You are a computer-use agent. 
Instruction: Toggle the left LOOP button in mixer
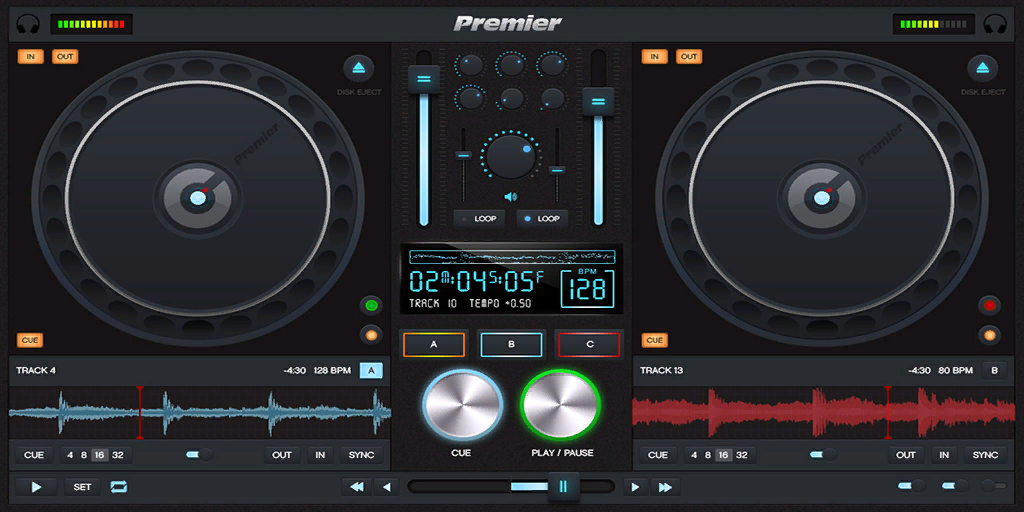click(479, 219)
